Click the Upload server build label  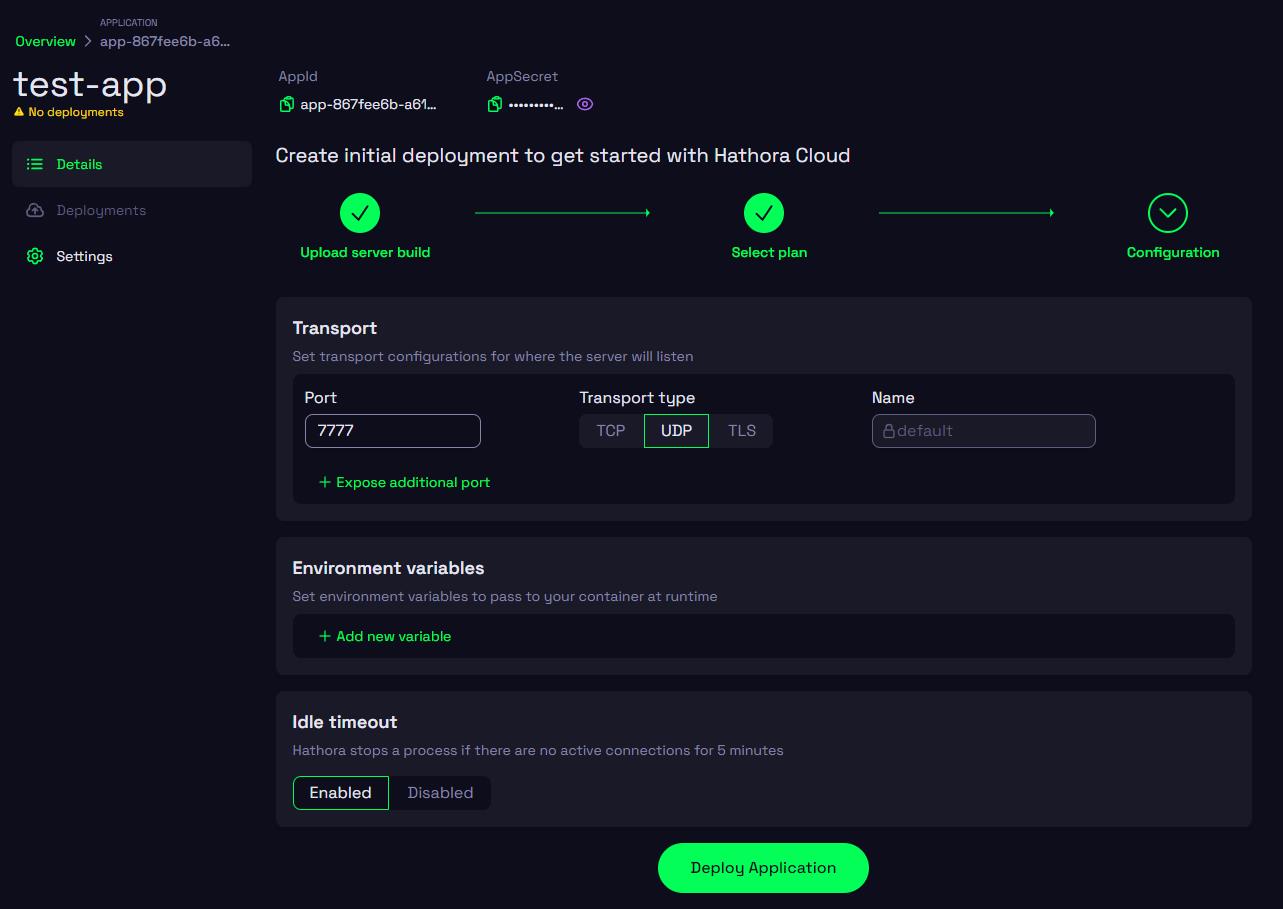tap(365, 252)
